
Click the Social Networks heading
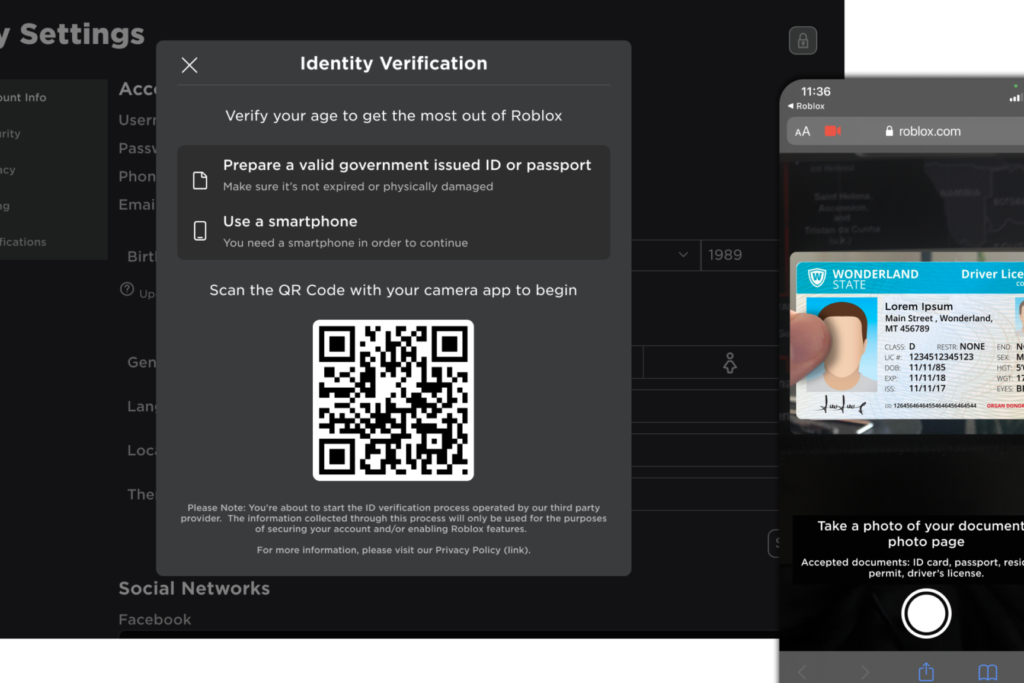click(x=194, y=588)
